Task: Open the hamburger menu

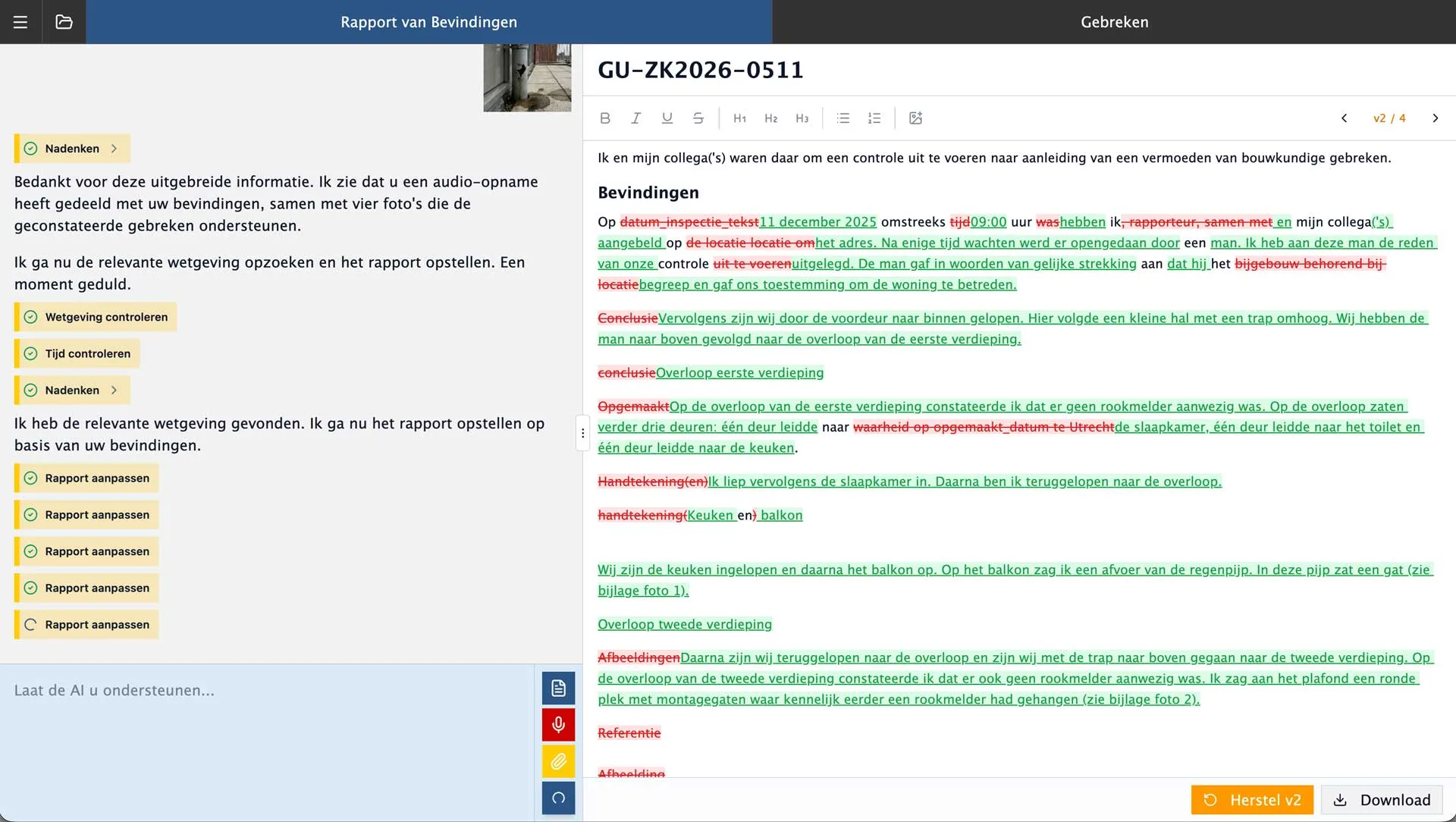Action: point(20,22)
